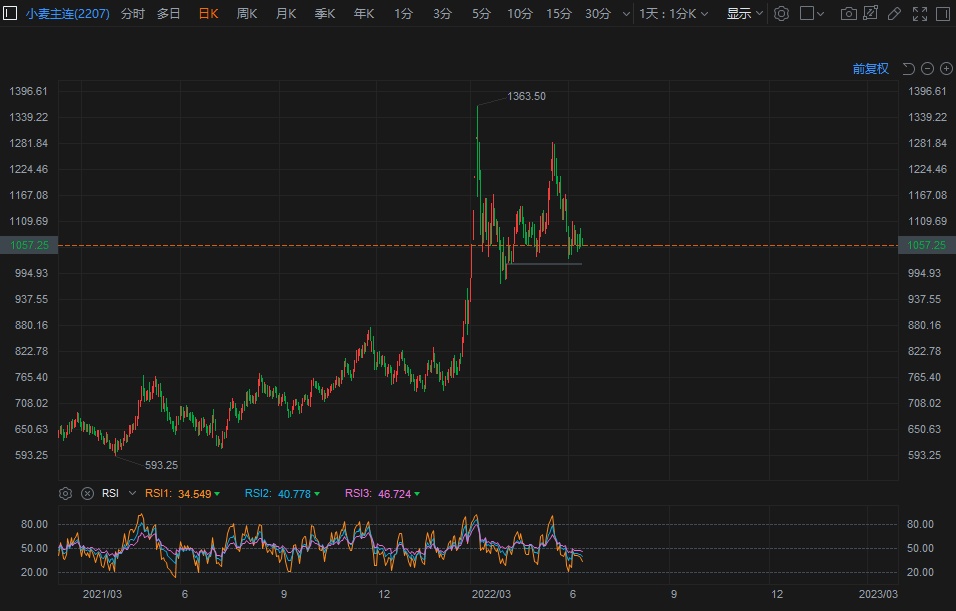Viewport: 956px width, 611px height.
Task: Click the 1363.50 high price marker
Action: [526, 96]
